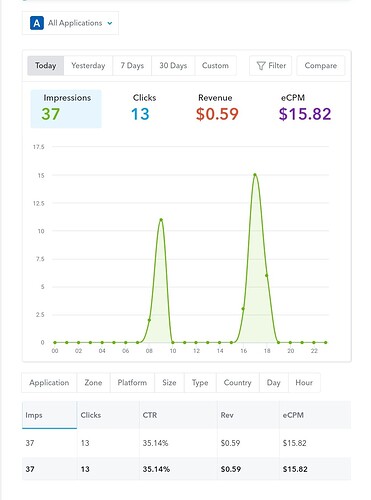This screenshot has width=371, height=500.
Task: Click the chart peak point at hour 17
Action: pos(255,175)
